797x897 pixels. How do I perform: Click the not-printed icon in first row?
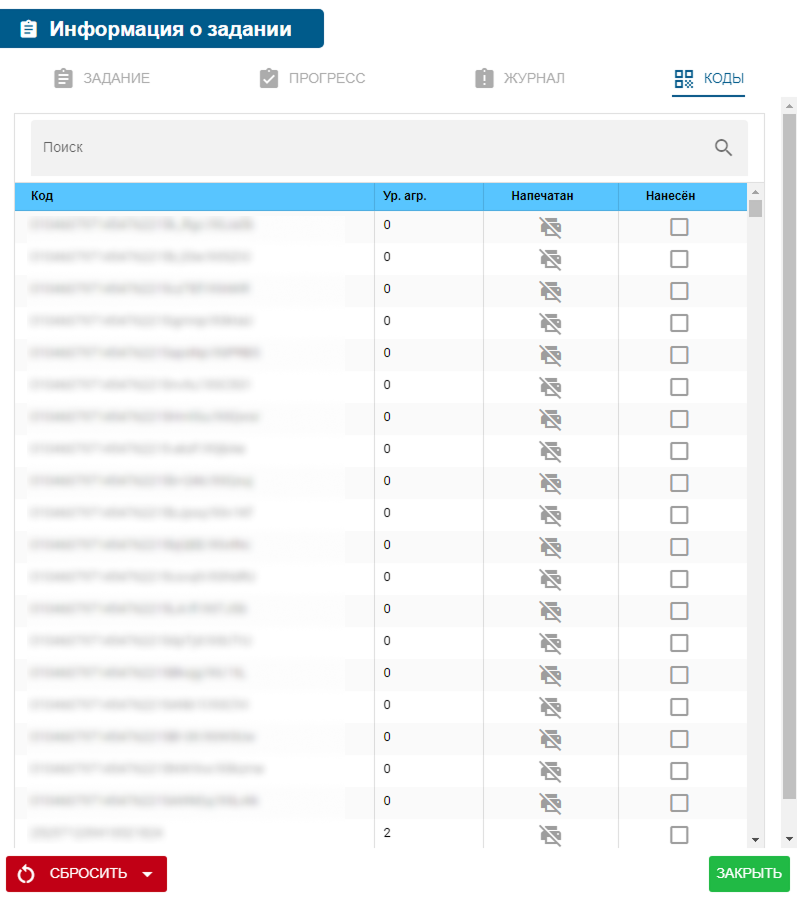click(x=550, y=228)
